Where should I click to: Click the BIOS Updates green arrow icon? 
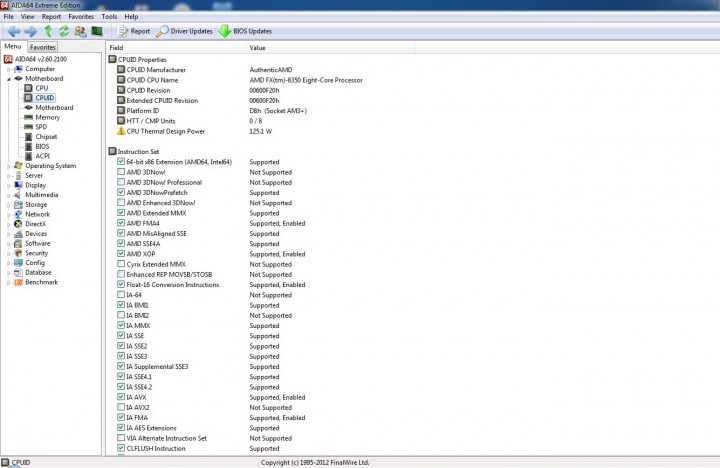pyautogui.click(x=225, y=31)
